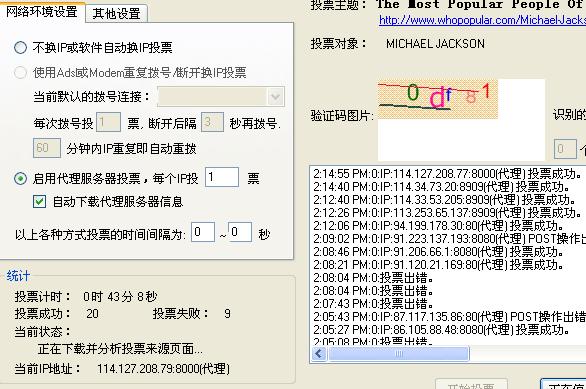586x389 pixels.
Task: Select log entry 2:07:43 PM 投票出错
Action: [374, 303]
